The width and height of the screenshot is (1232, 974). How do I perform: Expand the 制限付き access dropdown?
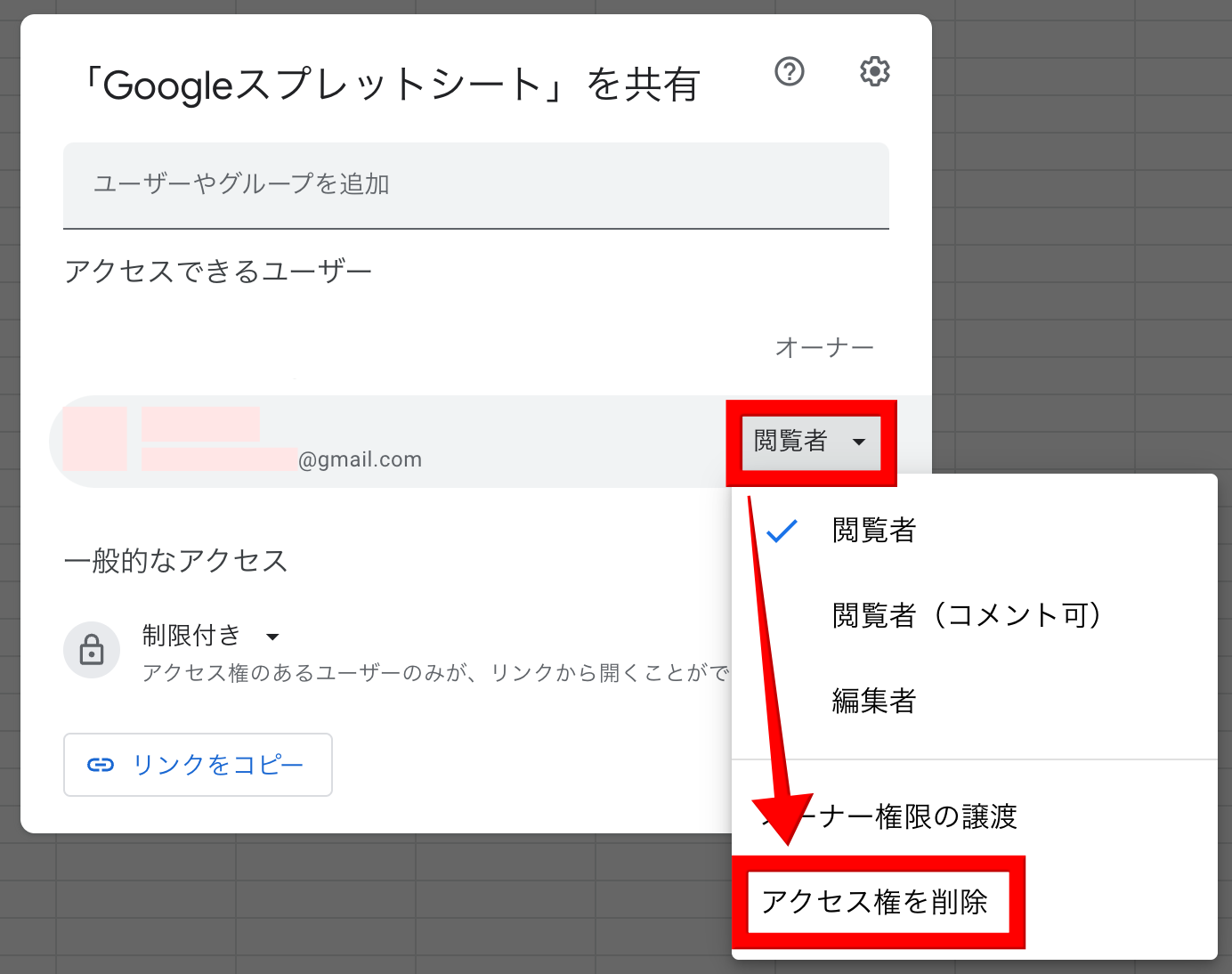pyautogui.click(x=212, y=636)
